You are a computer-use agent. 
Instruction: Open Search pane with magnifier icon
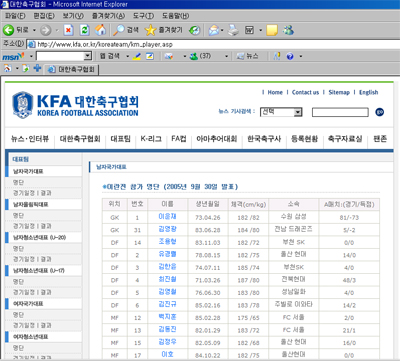[x=119, y=30]
